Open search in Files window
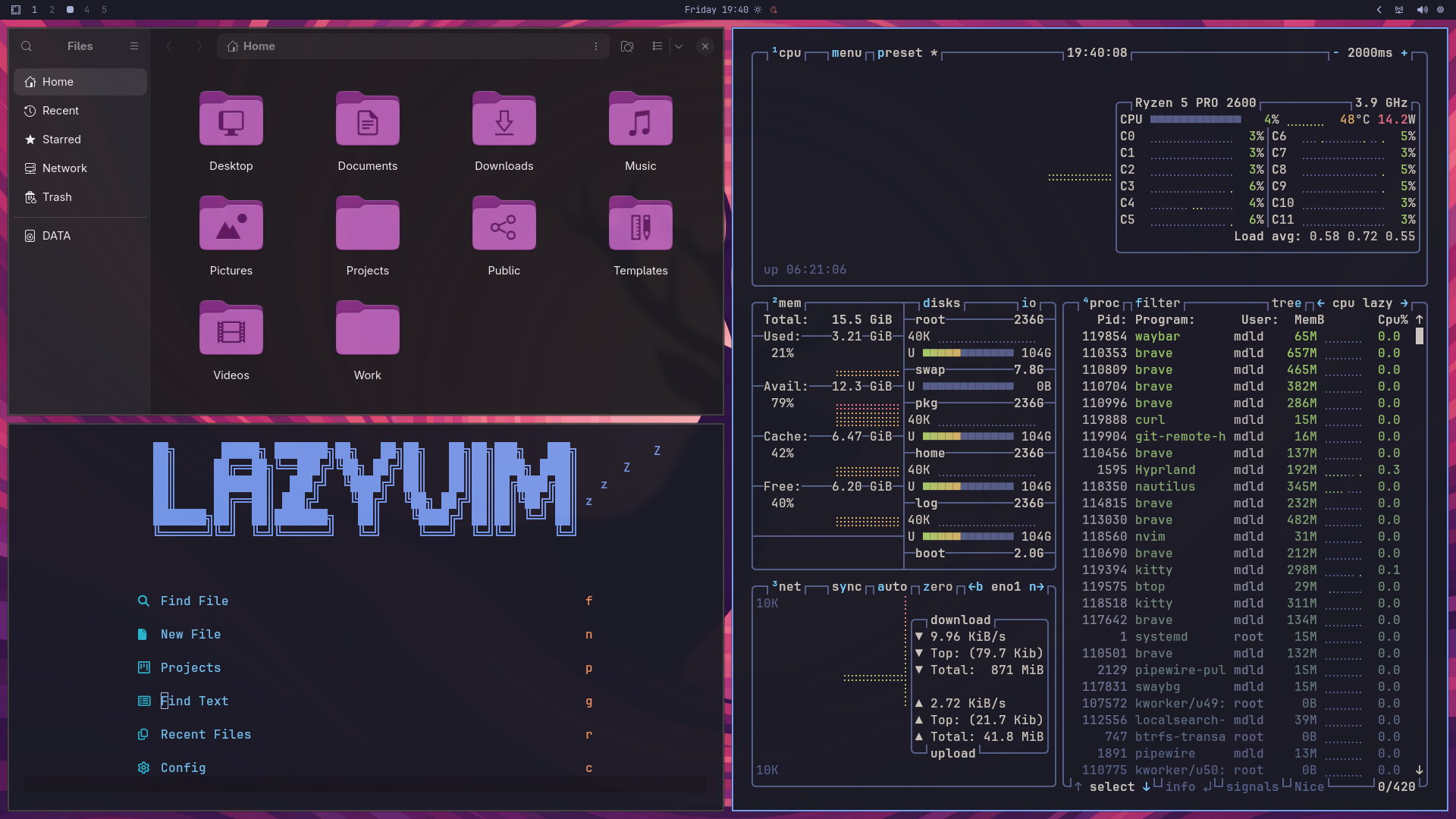This screenshot has height=819, width=1456. (x=27, y=46)
